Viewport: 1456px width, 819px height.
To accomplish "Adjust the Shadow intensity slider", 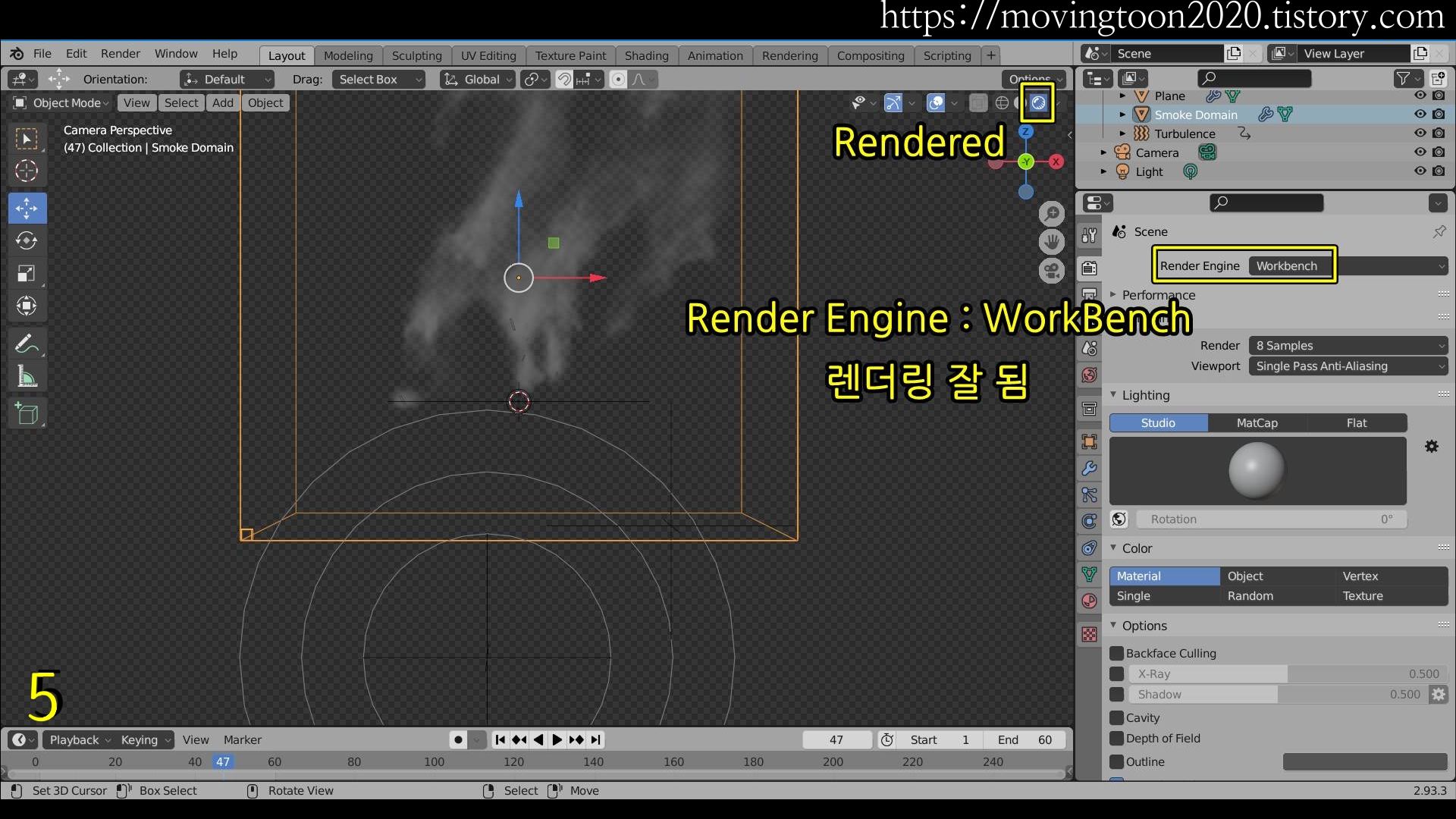I will [1279, 694].
